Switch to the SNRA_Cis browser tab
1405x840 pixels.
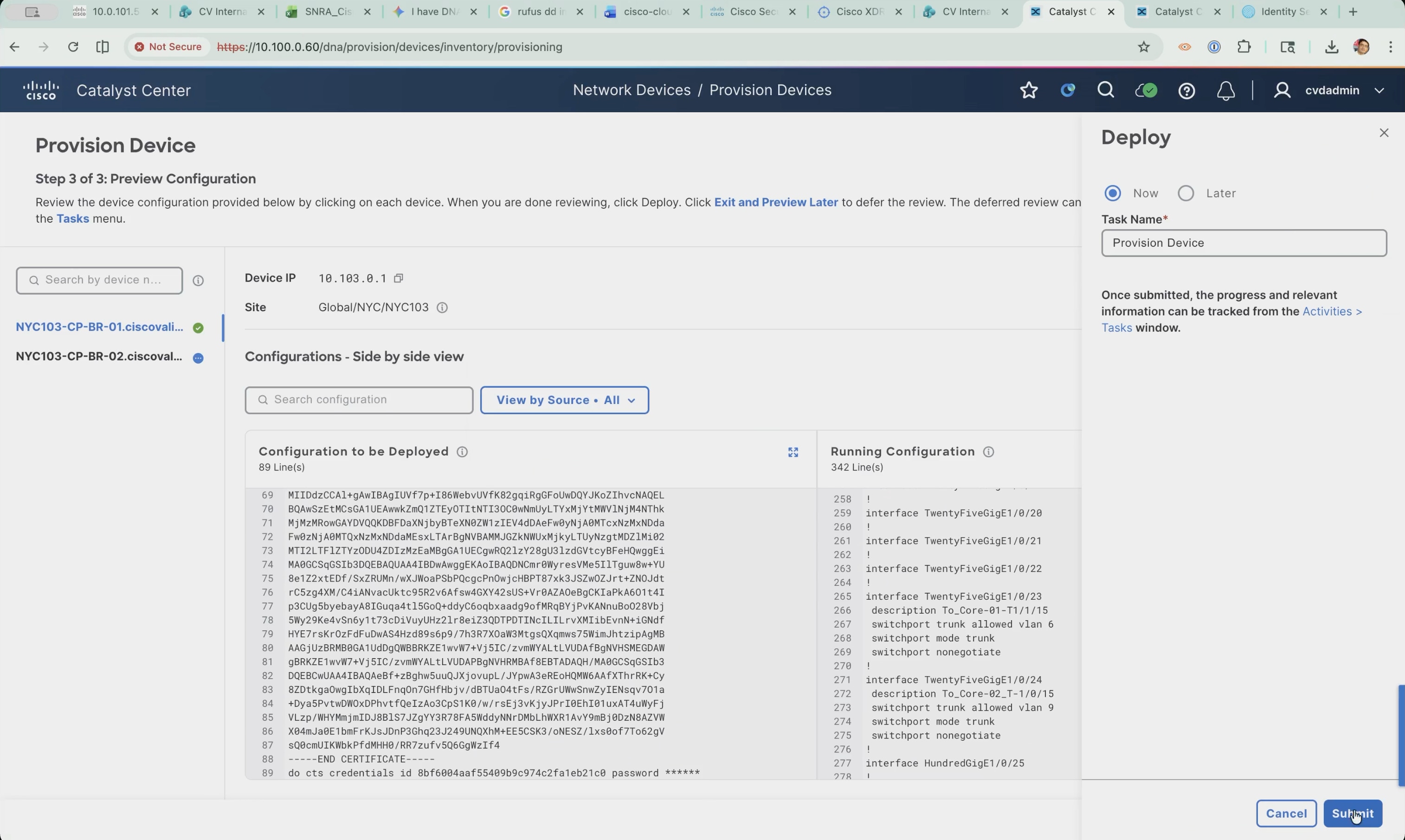point(329,12)
